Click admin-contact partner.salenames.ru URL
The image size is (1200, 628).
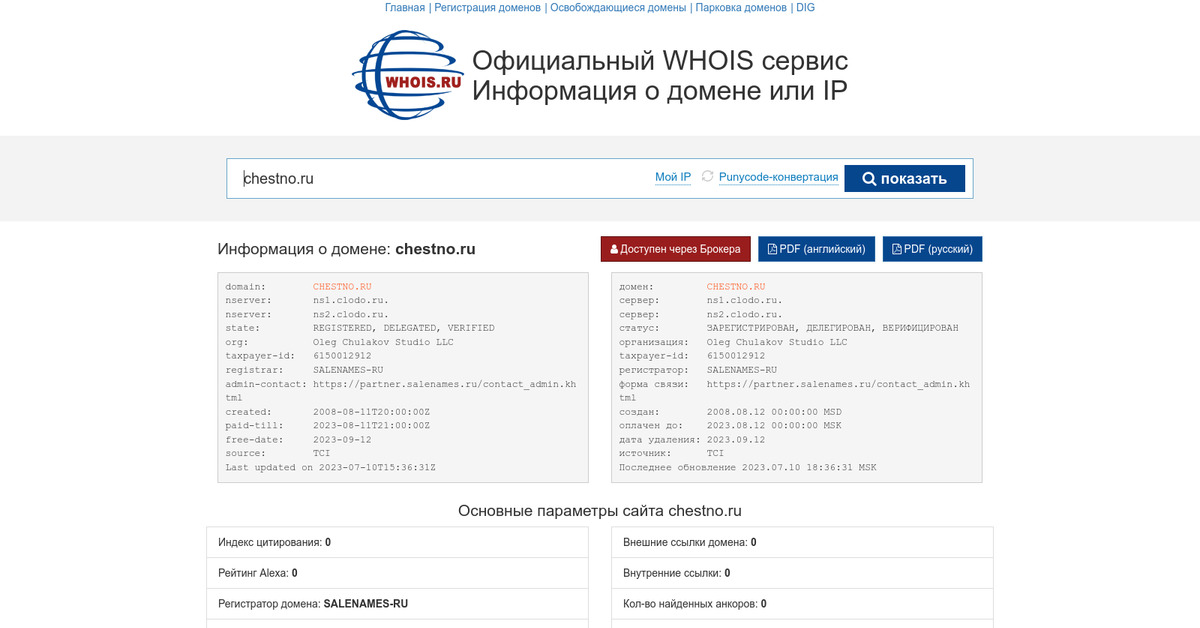[444, 383]
